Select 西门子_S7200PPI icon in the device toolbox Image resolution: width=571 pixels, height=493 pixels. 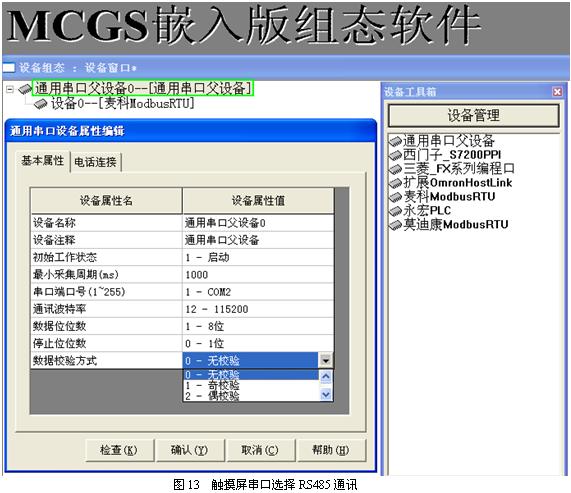click(x=395, y=155)
